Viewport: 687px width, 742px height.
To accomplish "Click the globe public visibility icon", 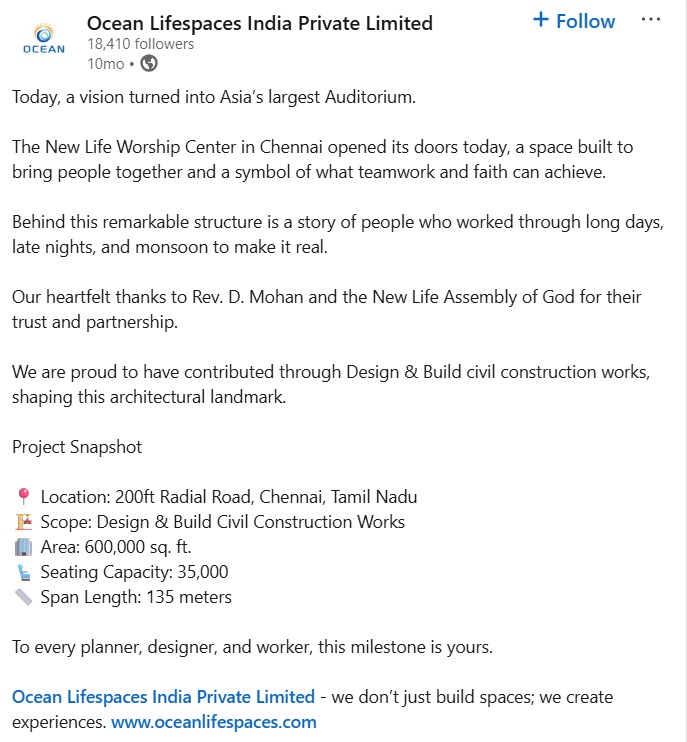I will click(149, 63).
